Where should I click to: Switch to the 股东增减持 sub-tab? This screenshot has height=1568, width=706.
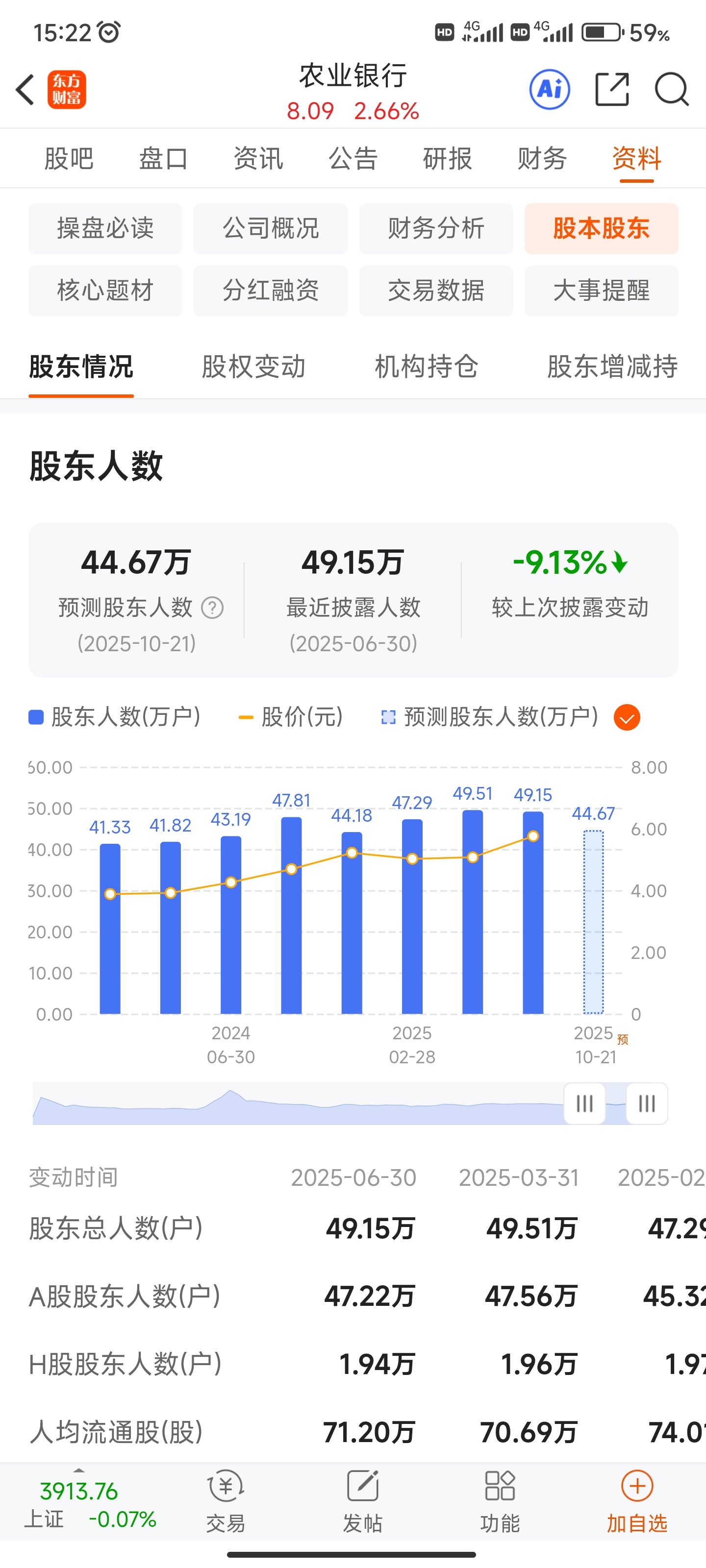tap(612, 367)
